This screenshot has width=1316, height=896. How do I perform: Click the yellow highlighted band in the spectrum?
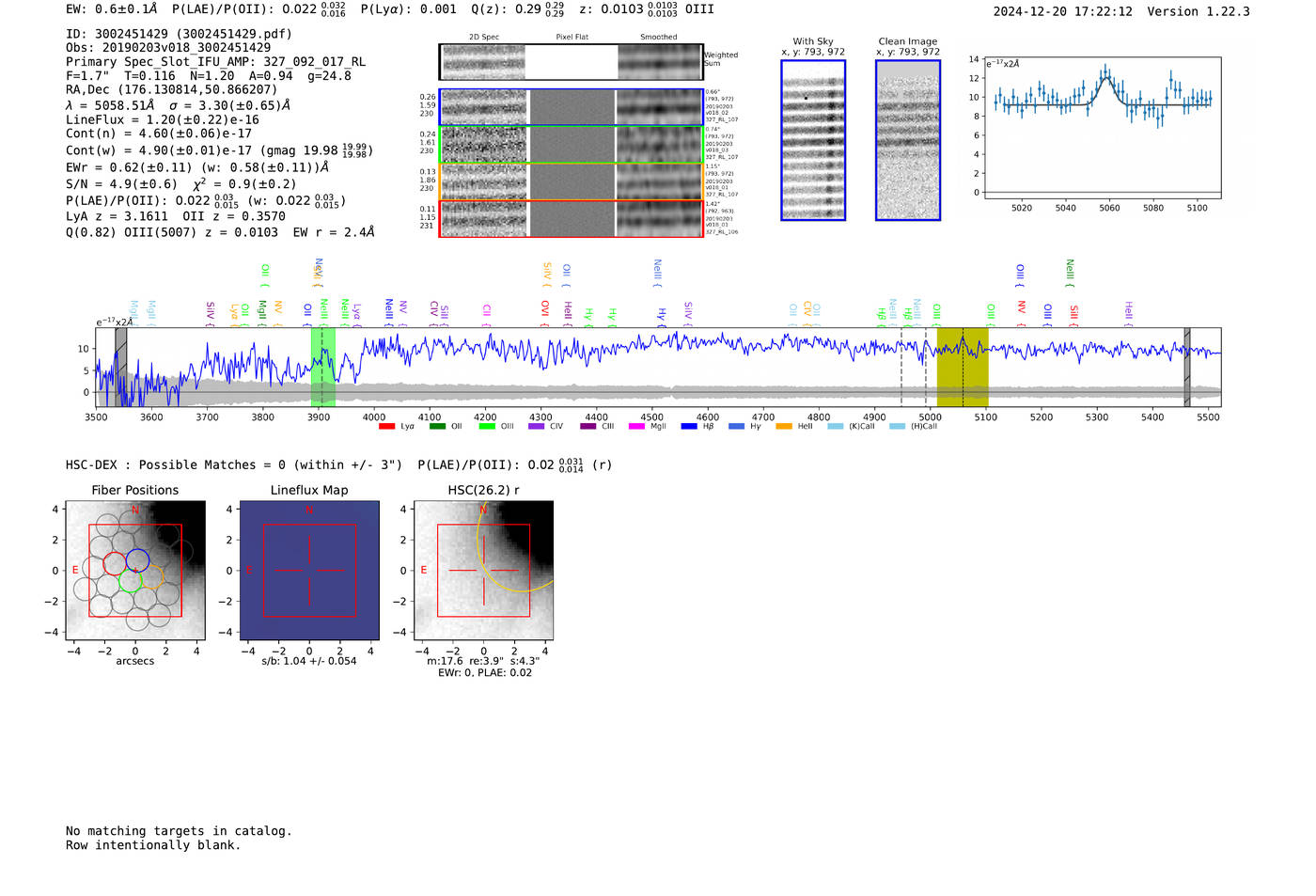click(963, 368)
